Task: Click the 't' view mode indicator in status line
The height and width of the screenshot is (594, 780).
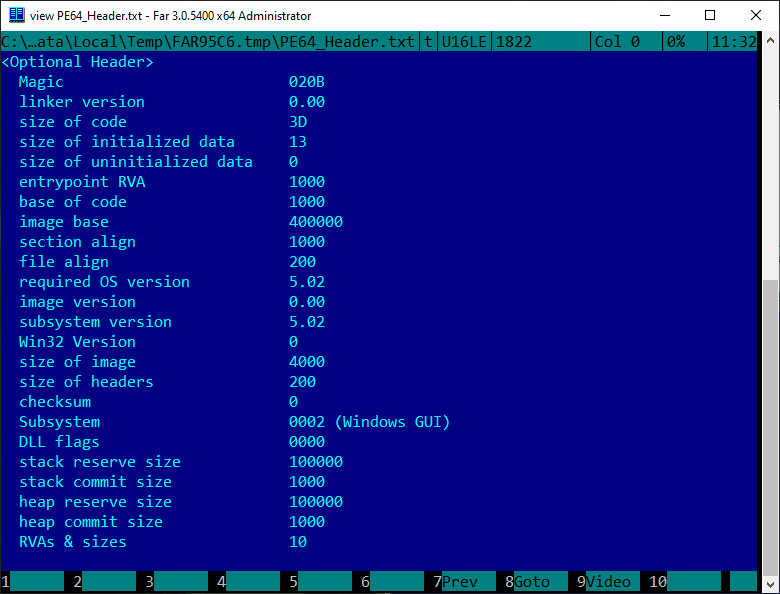Action: point(428,42)
